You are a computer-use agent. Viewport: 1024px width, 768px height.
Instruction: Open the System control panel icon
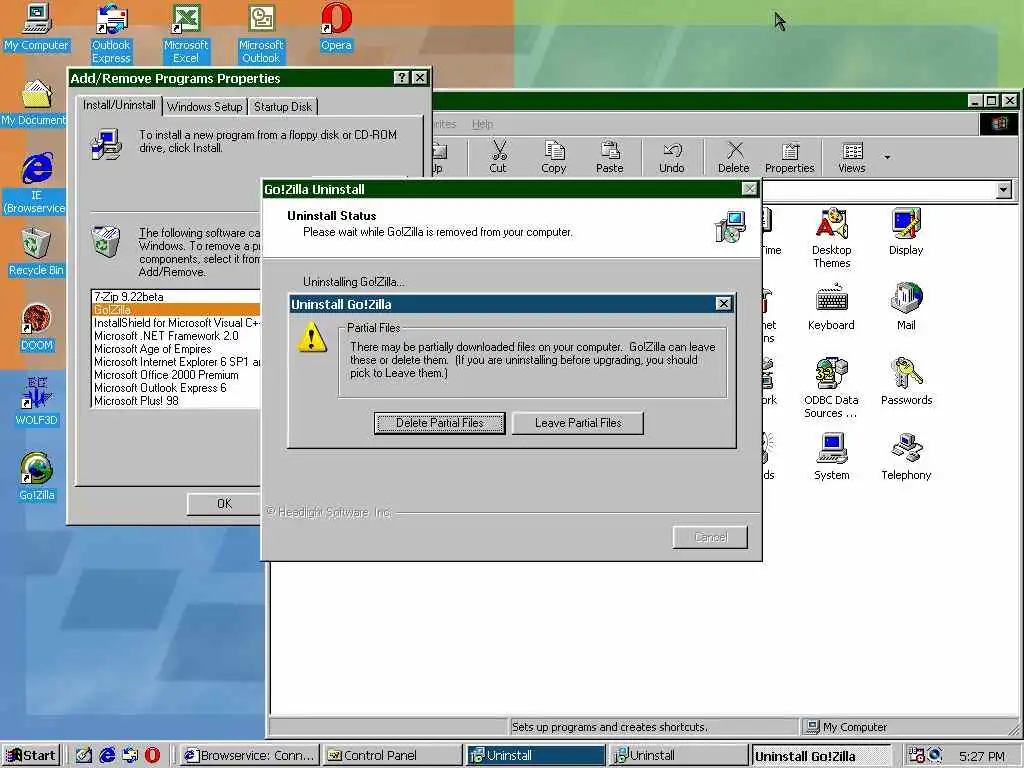[x=831, y=457]
